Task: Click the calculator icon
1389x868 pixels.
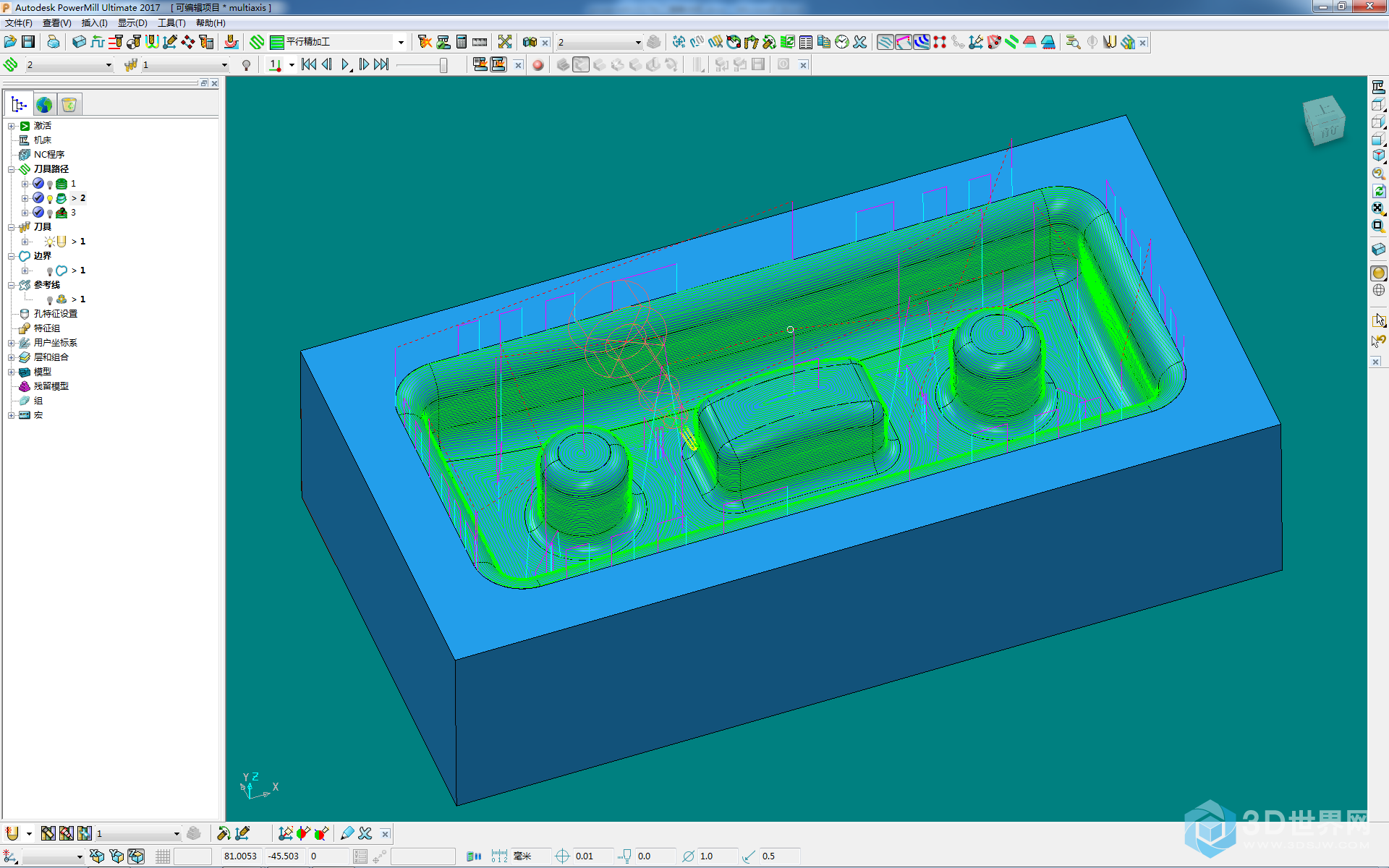Action: [462, 42]
